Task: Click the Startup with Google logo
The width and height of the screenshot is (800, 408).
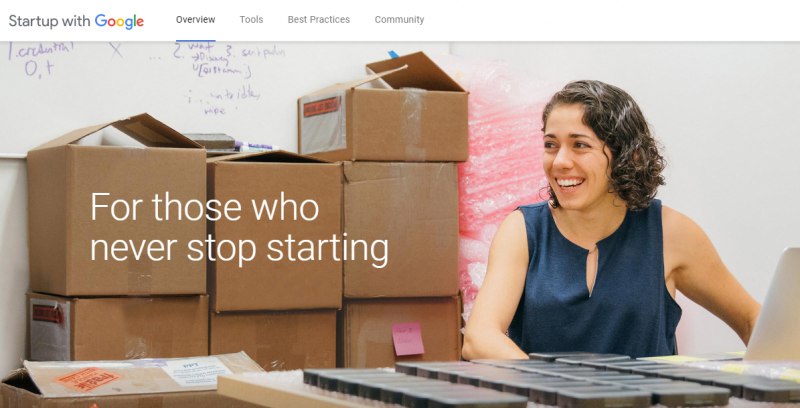Action: 76,21
